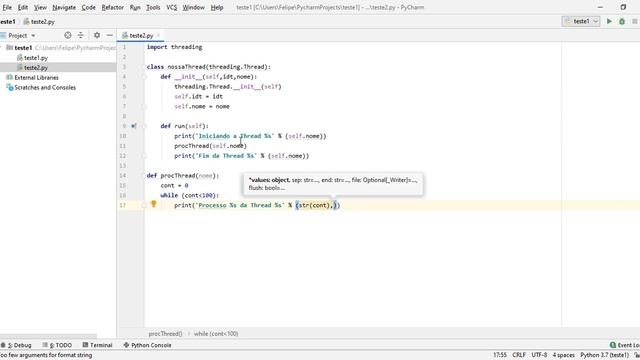Select the teste1 project root folder
Viewport: 640px width, 360px height.
(x=23, y=48)
